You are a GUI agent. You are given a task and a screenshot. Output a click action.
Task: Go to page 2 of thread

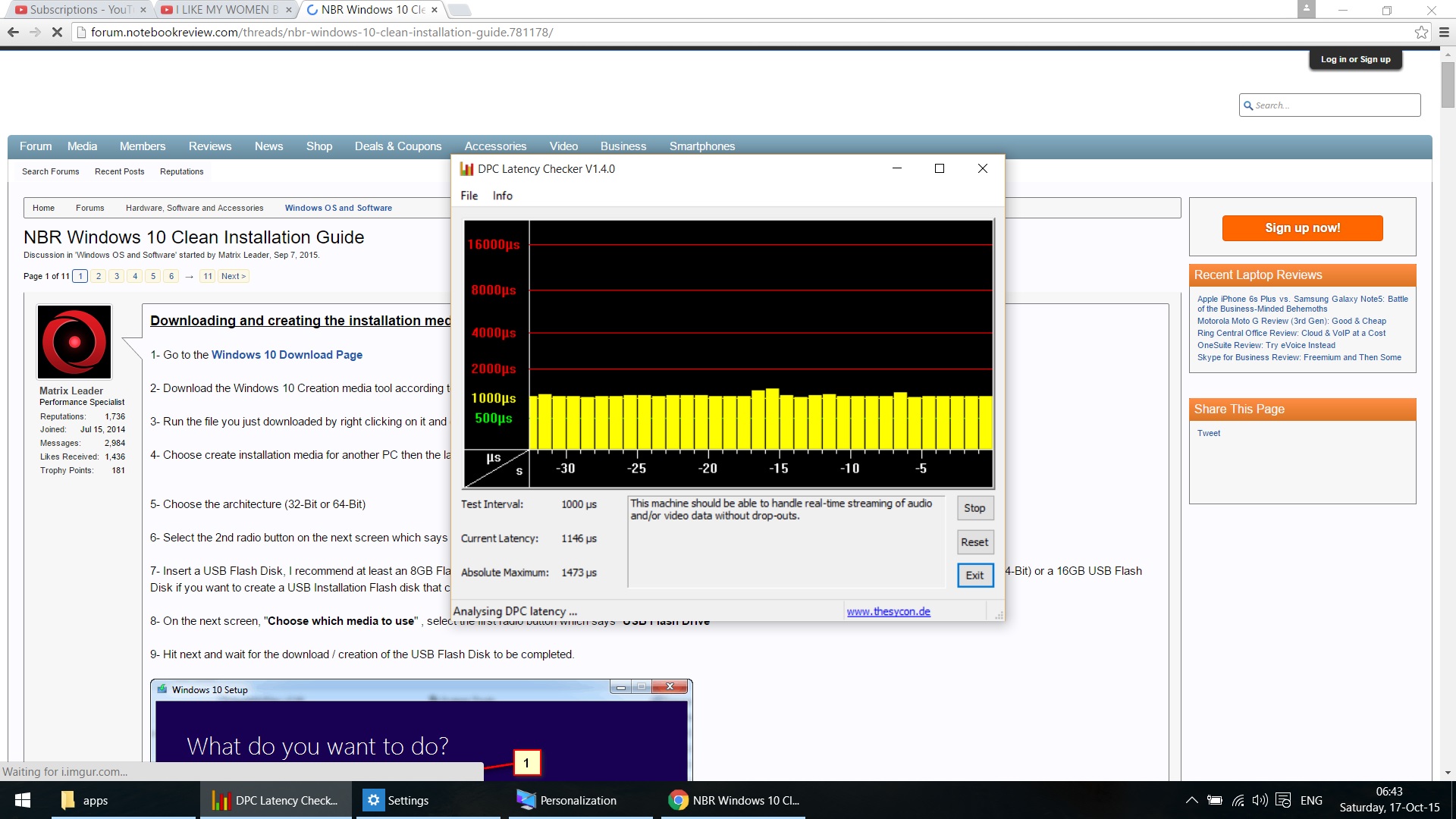coord(99,276)
